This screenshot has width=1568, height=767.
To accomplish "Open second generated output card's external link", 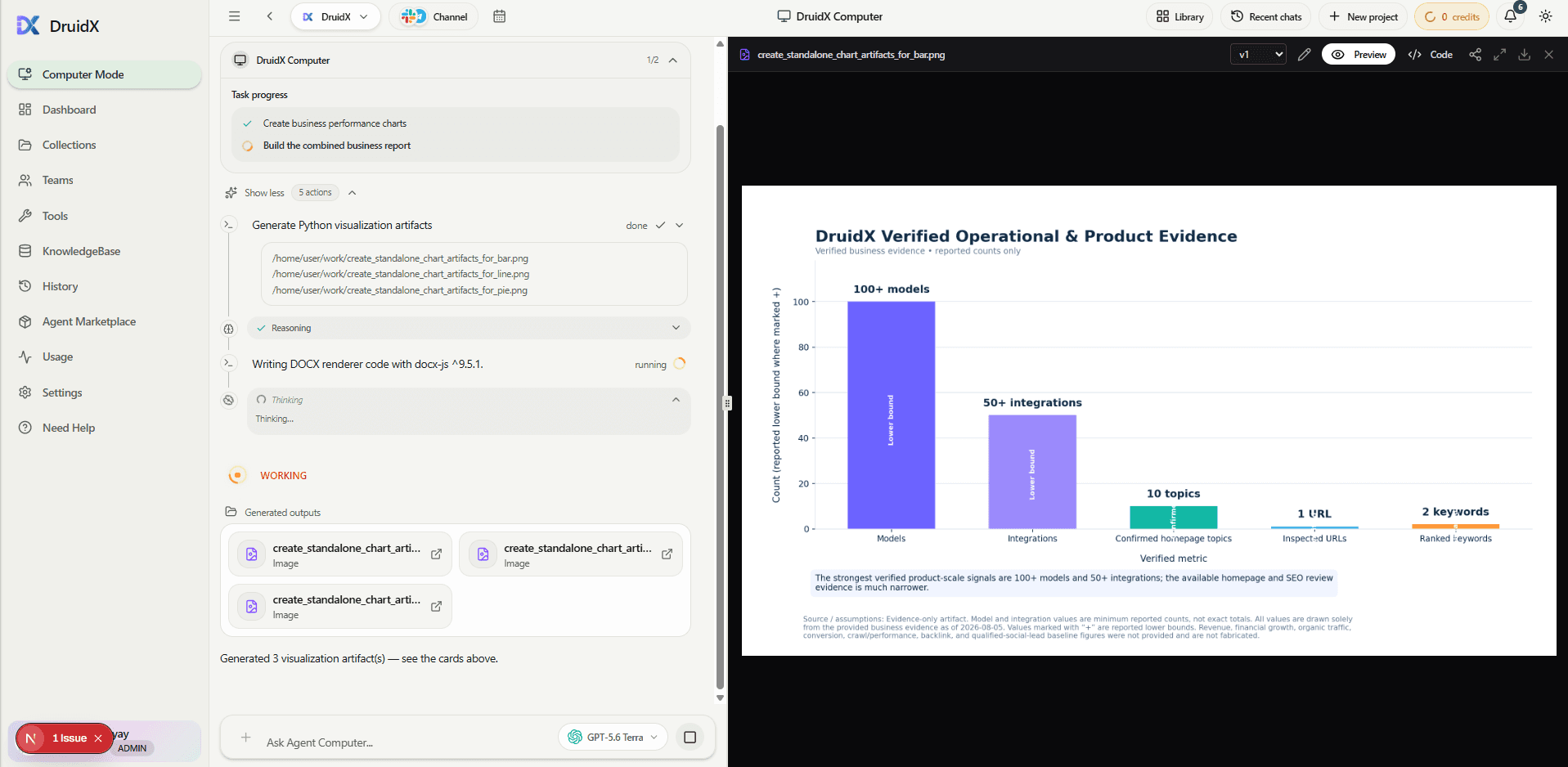I will click(667, 554).
